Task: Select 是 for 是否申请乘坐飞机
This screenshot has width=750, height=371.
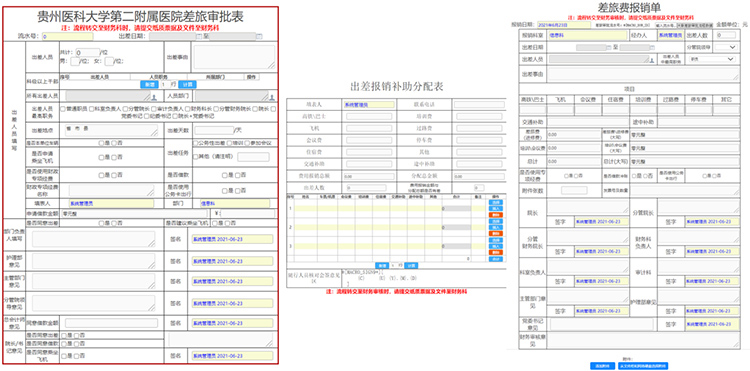Action: [101, 157]
